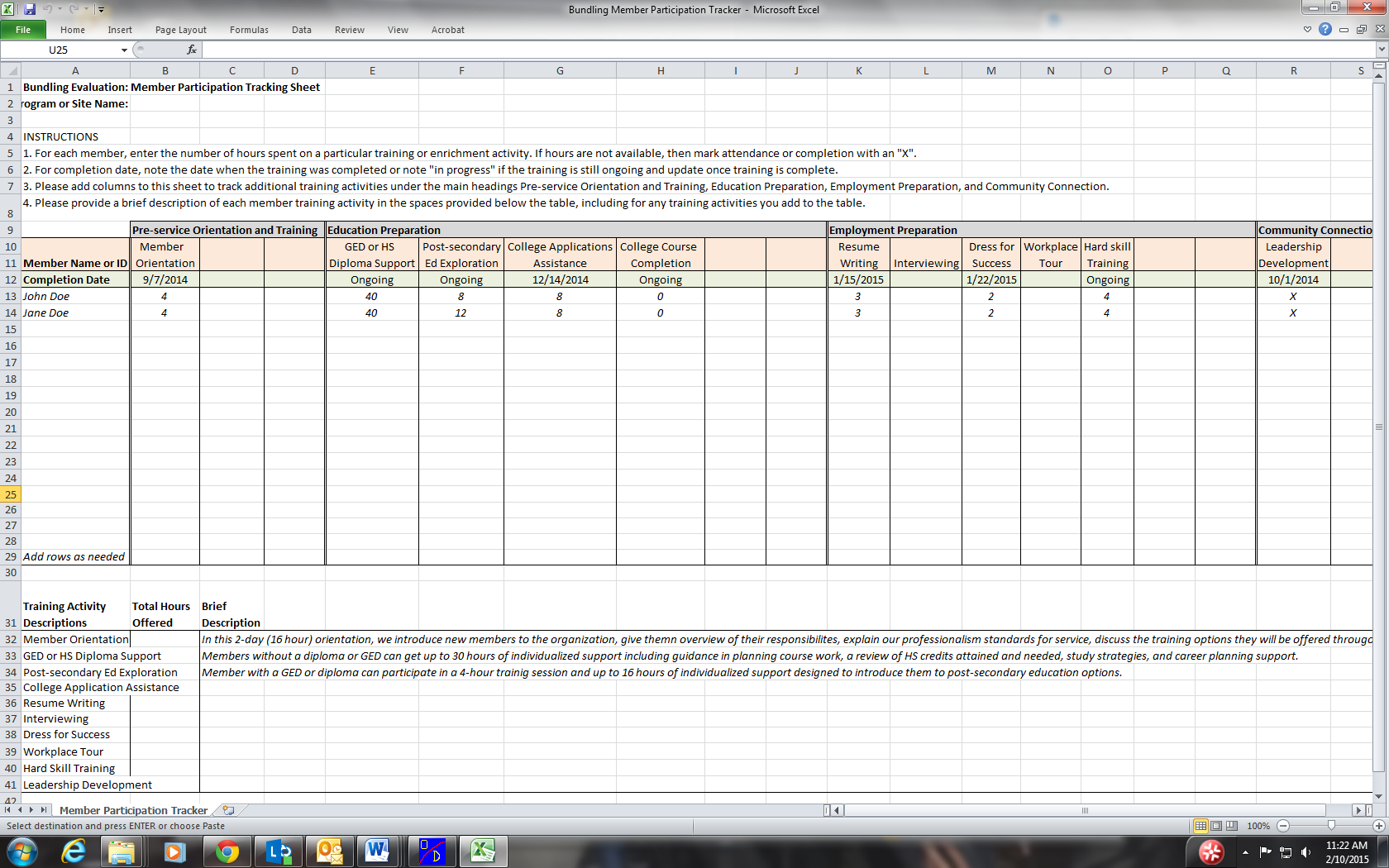Click the Zoom Out minus button
The height and width of the screenshot is (868, 1389).
1283,826
